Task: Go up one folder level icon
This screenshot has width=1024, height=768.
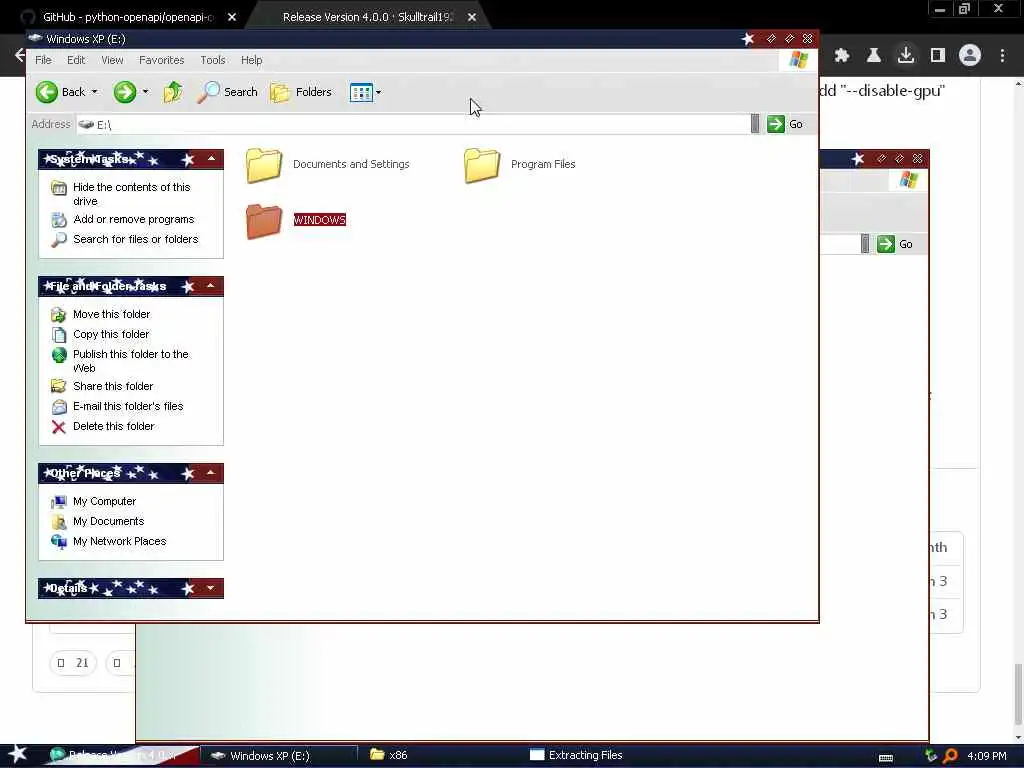Action: coord(173,92)
